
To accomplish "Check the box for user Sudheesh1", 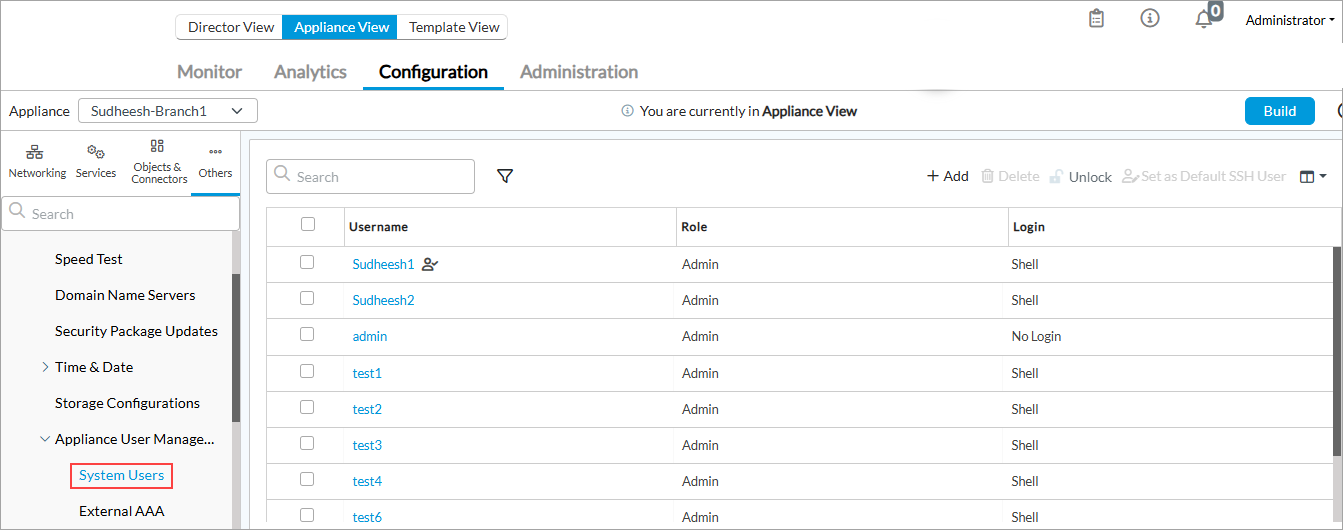I will point(307,263).
